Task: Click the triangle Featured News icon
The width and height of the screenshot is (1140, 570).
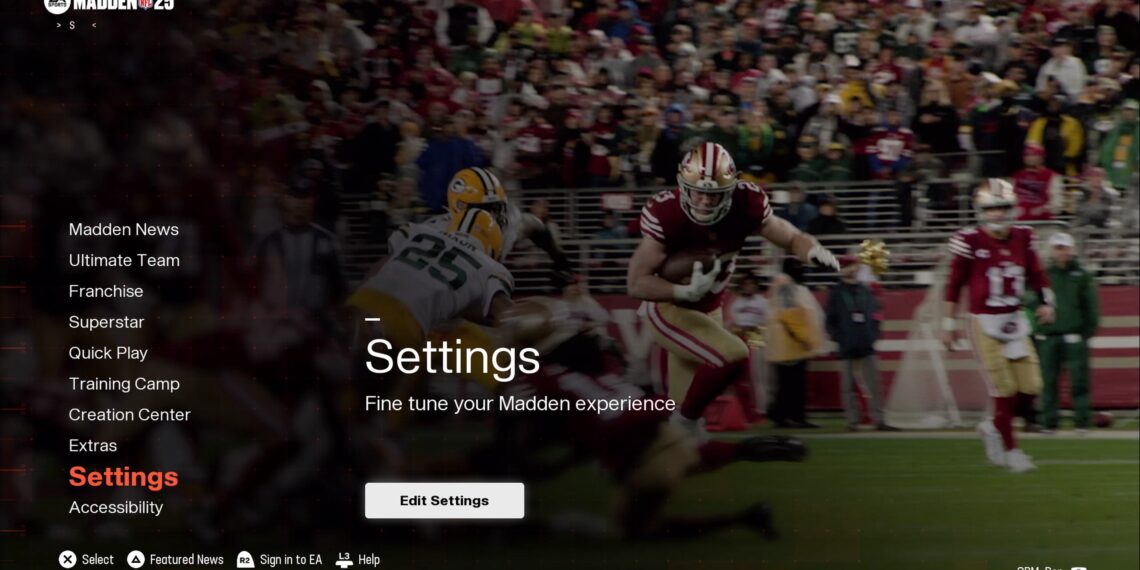Action: point(136,559)
